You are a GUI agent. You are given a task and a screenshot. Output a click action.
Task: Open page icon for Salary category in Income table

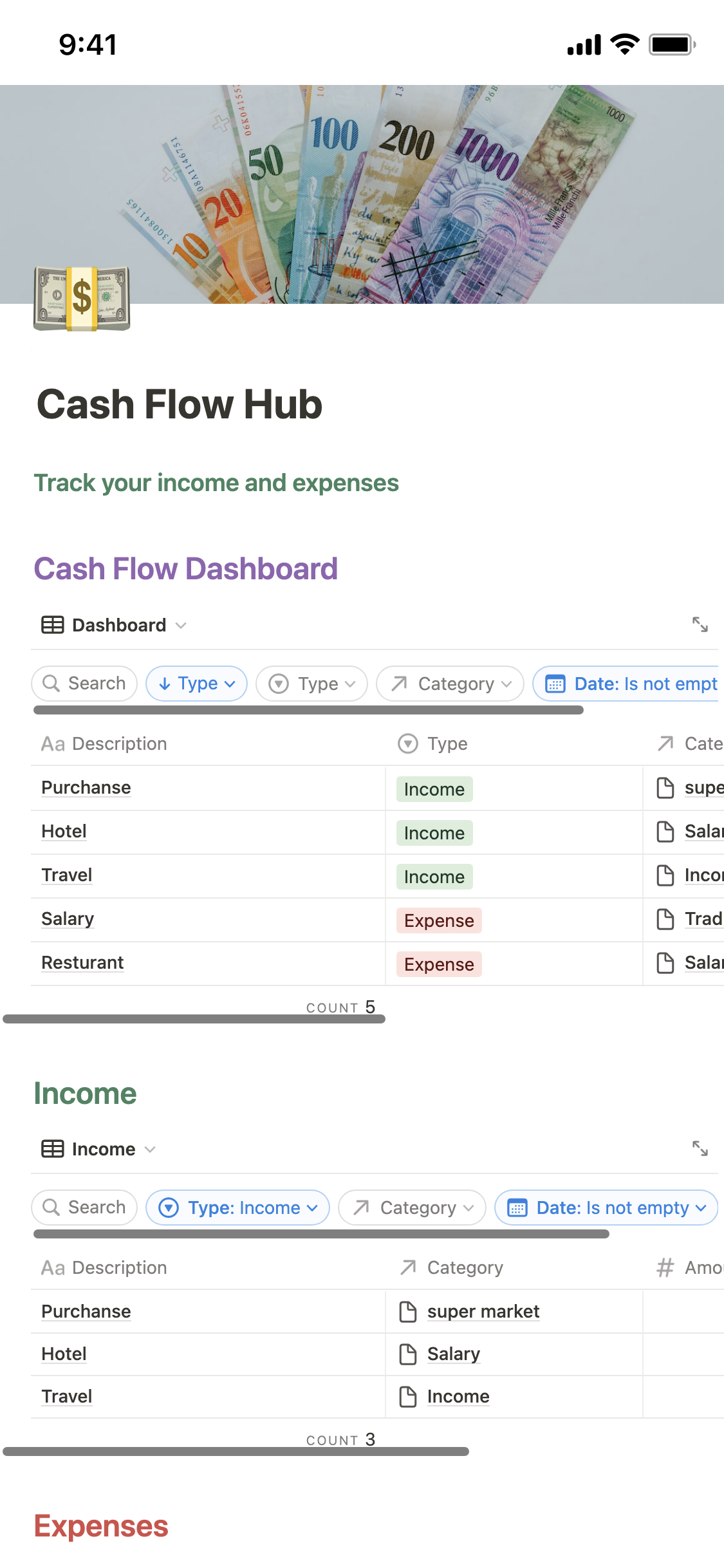click(x=408, y=1354)
